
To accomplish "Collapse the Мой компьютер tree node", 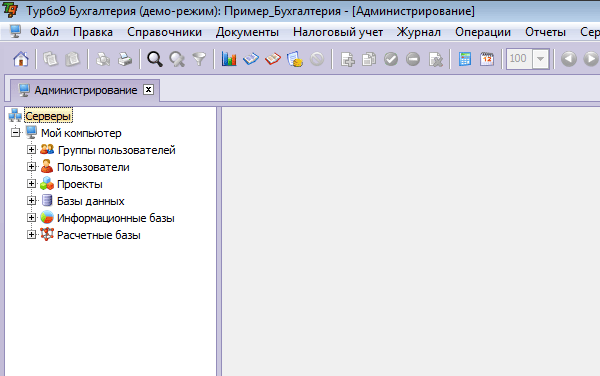I will click(x=15, y=133).
